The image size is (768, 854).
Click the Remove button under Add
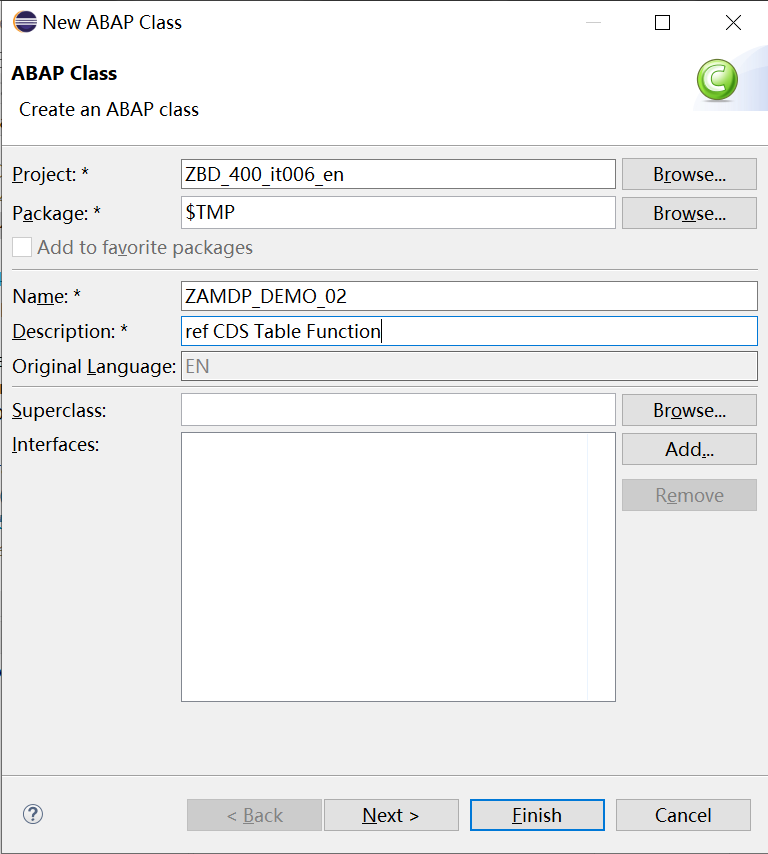tap(689, 495)
